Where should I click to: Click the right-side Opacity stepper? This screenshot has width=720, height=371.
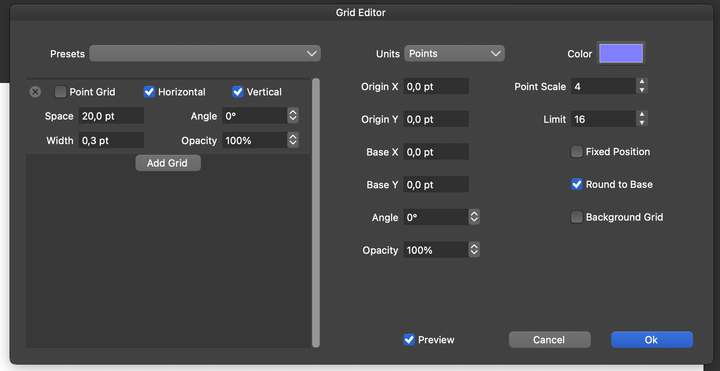[474, 249]
